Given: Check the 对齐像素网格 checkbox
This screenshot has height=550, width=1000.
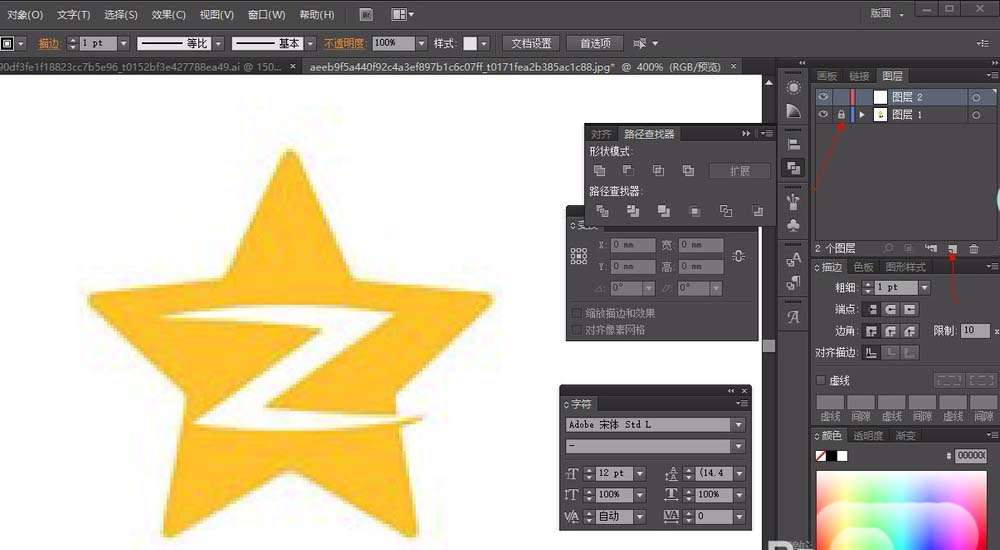Looking at the screenshot, I should pyautogui.click(x=577, y=329).
